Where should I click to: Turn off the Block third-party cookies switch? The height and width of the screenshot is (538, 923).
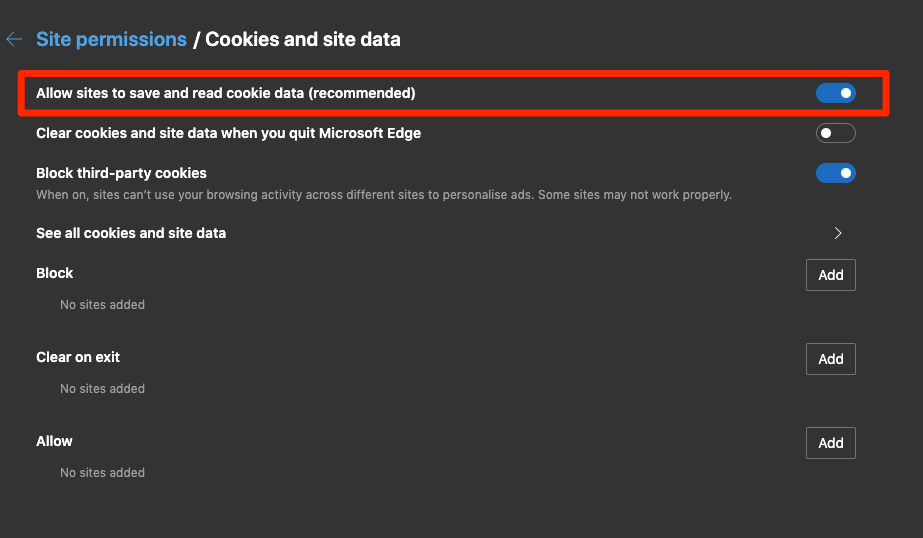click(x=835, y=173)
